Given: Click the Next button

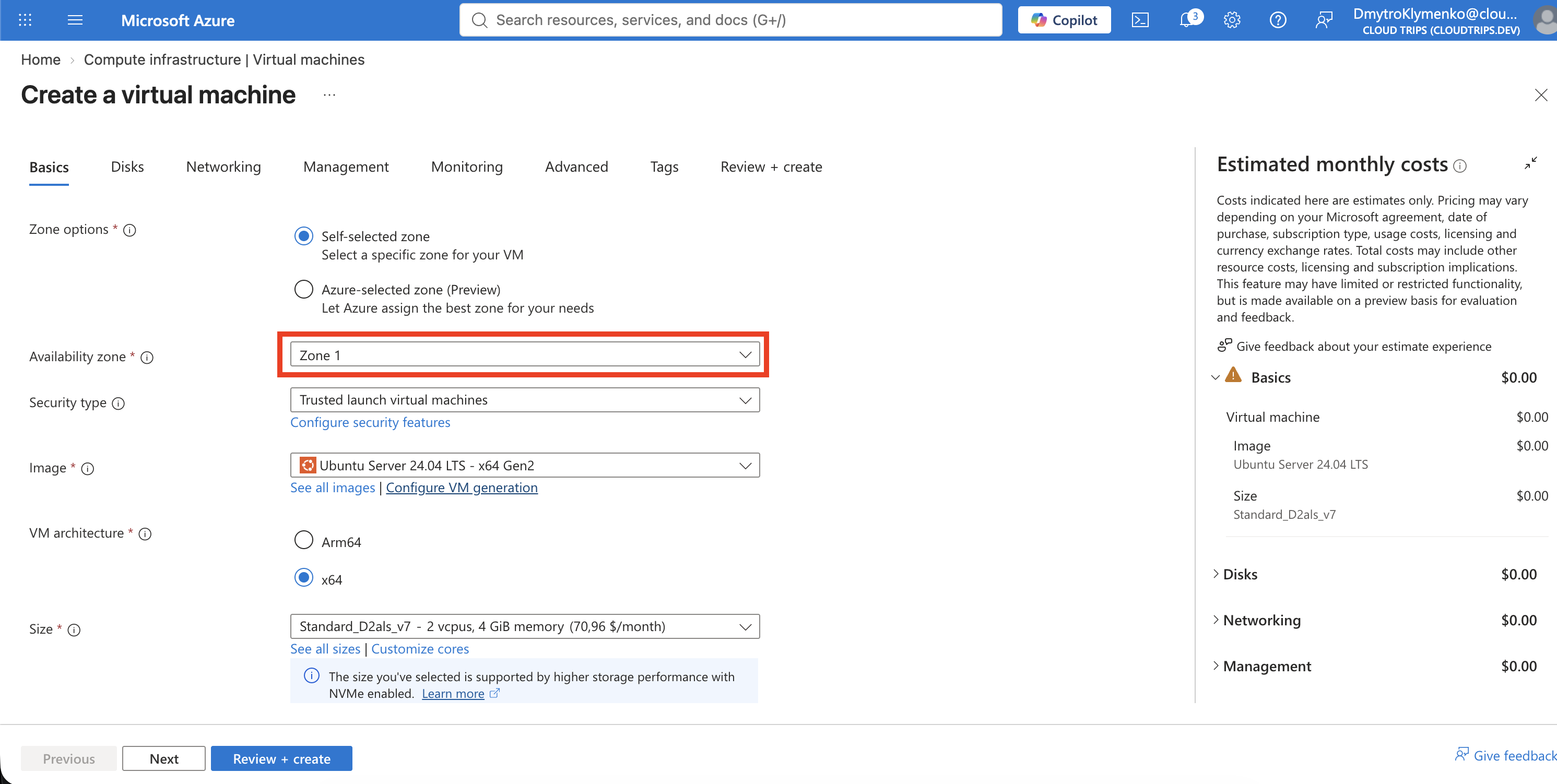Looking at the screenshot, I should click(x=164, y=758).
